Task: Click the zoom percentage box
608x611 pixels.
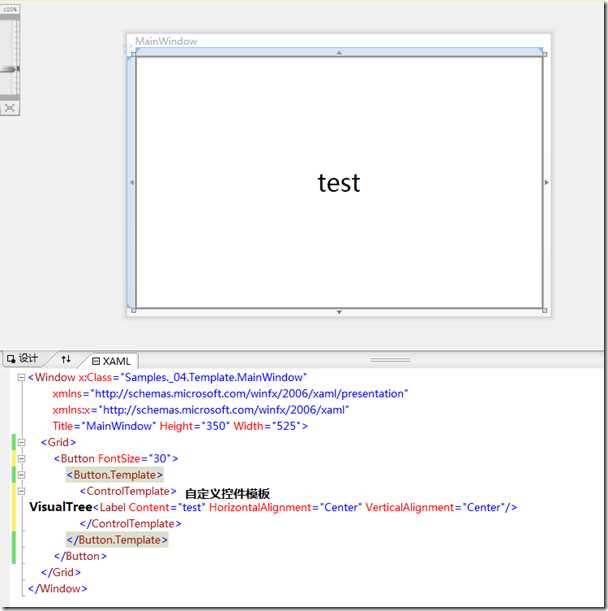Action: click(10, 9)
